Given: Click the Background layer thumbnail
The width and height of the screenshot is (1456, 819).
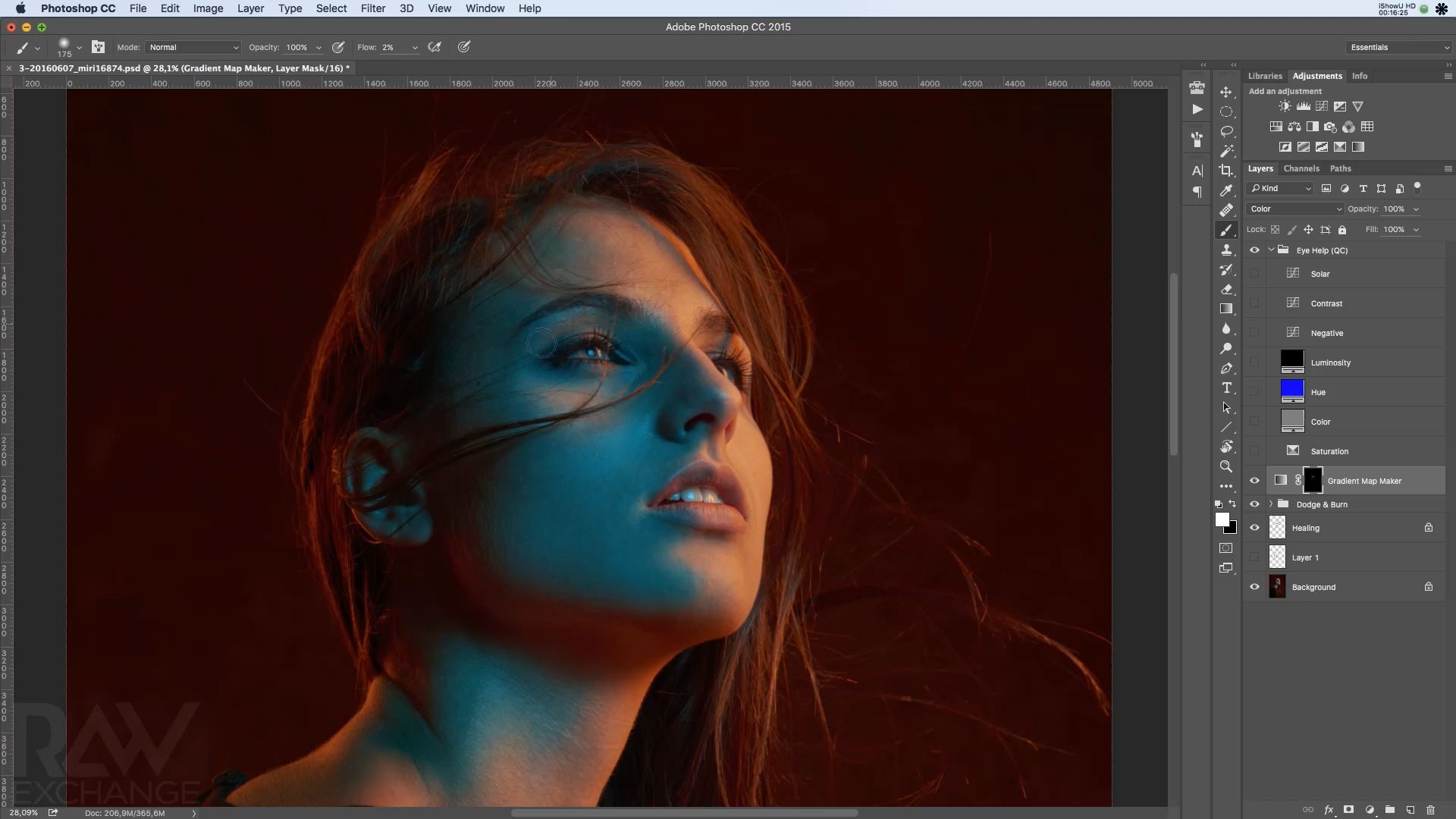Looking at the screenshot, I should click(x=1277, y=587).
